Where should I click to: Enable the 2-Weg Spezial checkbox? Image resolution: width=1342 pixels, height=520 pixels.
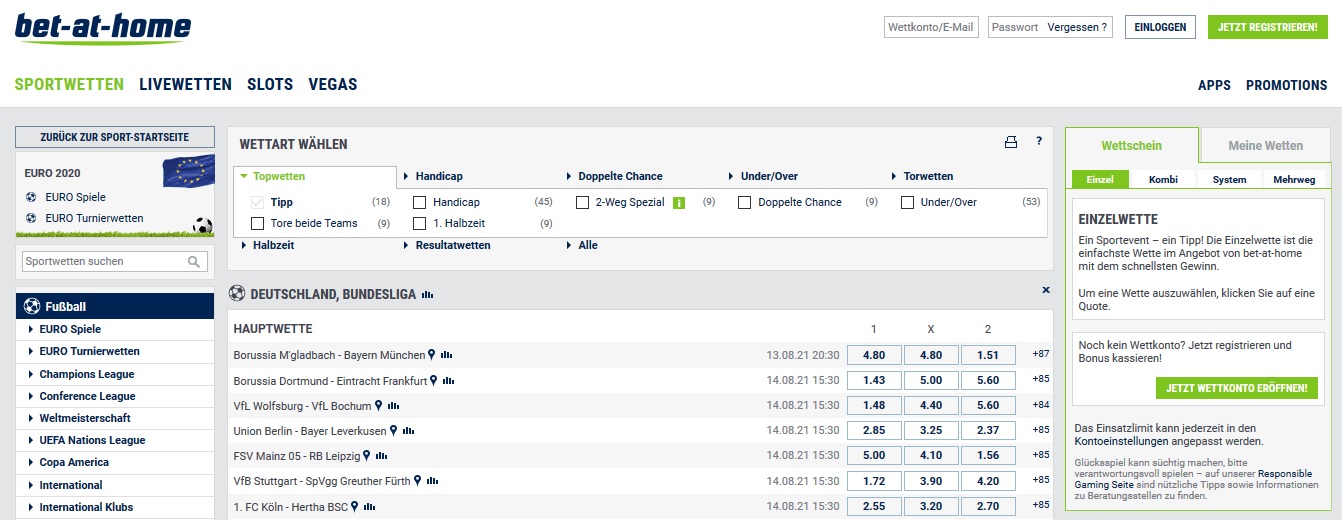coord(583,203)
